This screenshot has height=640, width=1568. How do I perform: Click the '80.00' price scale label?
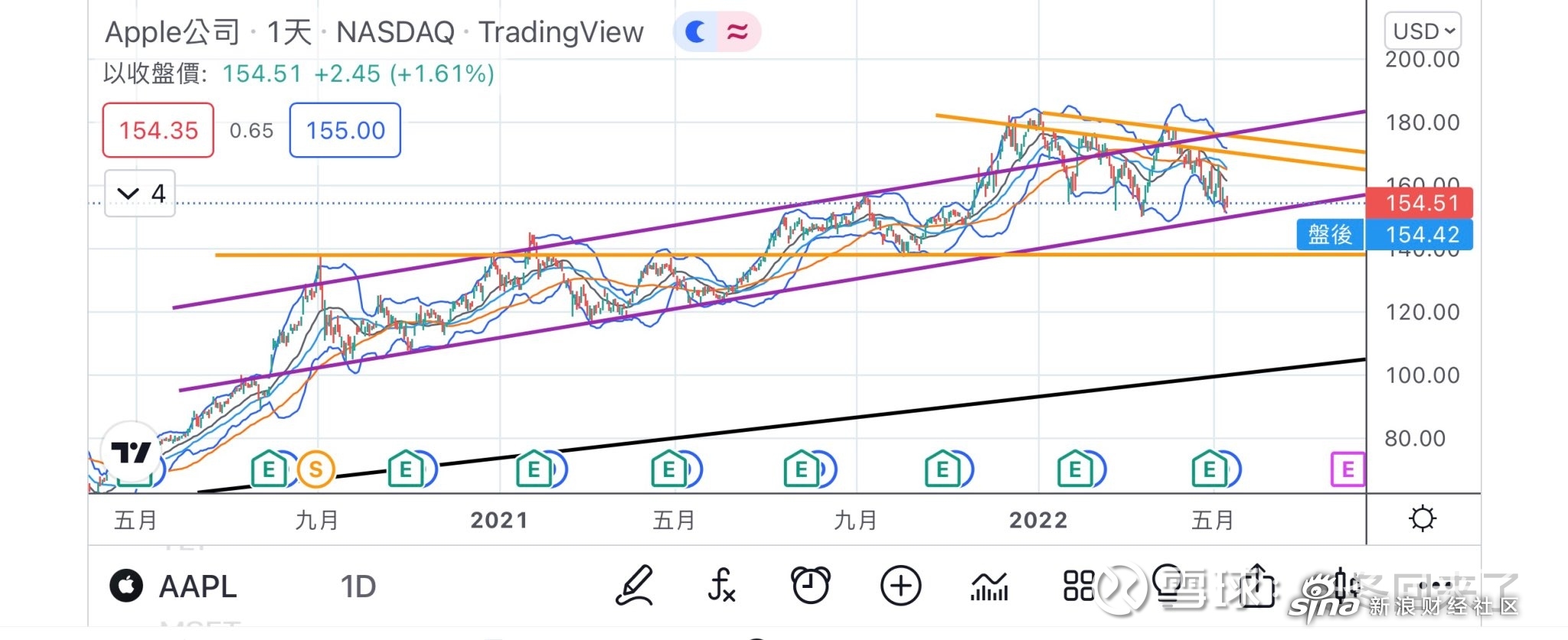tap(1416, 439)
